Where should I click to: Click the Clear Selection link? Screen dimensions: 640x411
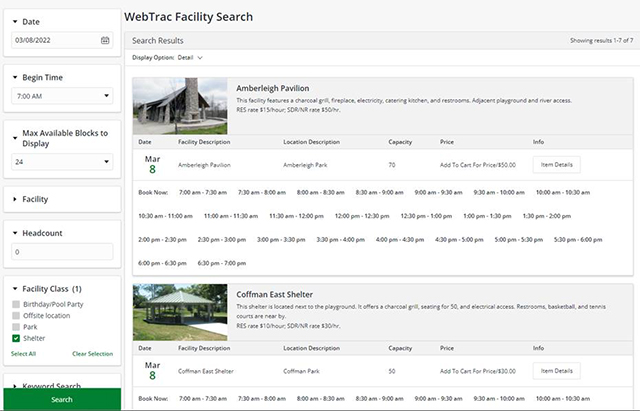[92, 354]
